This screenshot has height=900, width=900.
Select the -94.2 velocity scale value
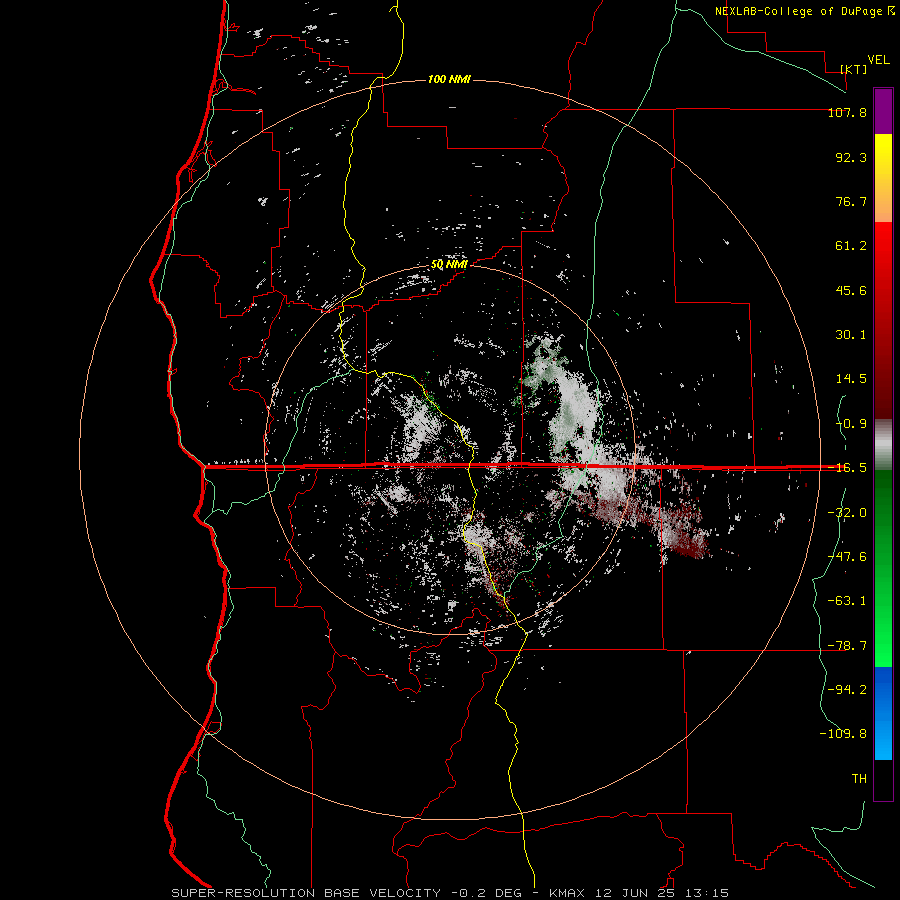(x=847, y=689)
